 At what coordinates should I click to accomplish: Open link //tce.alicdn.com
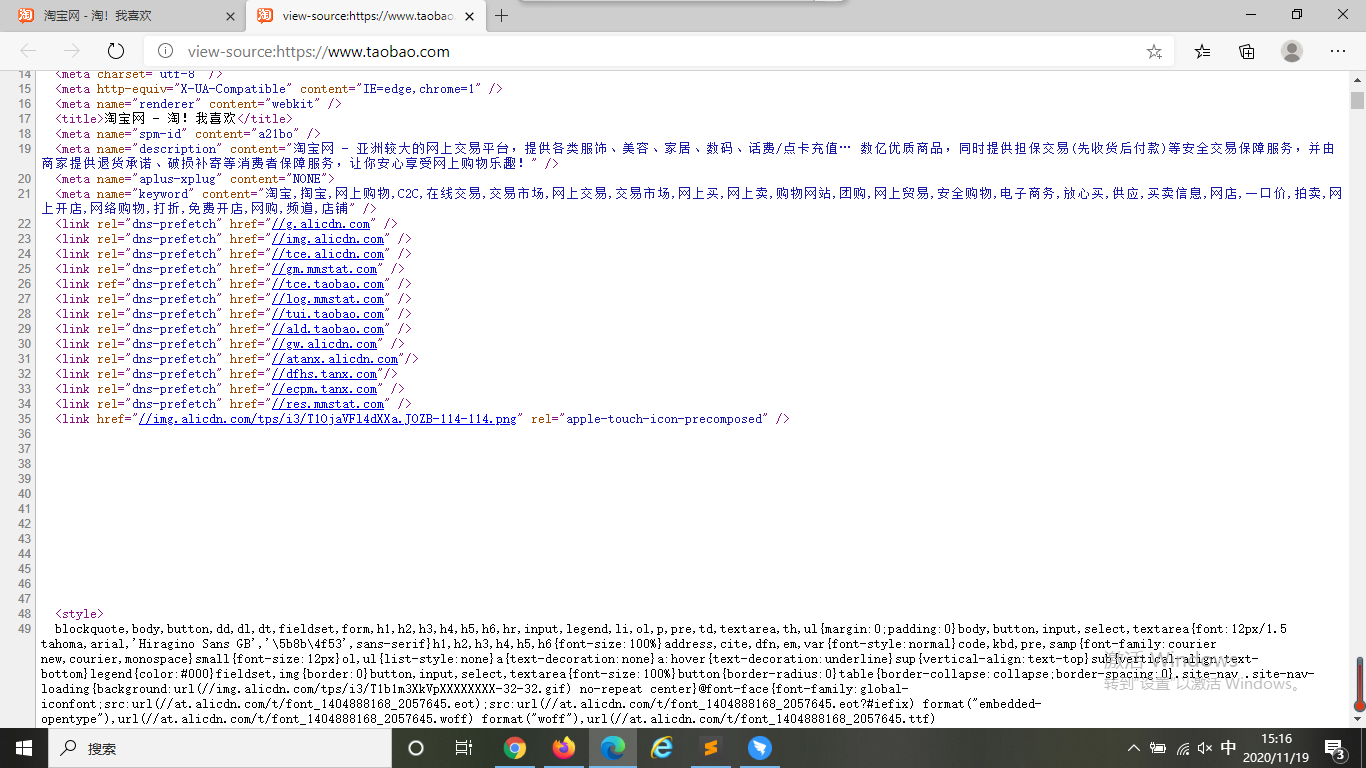point(328,254)
